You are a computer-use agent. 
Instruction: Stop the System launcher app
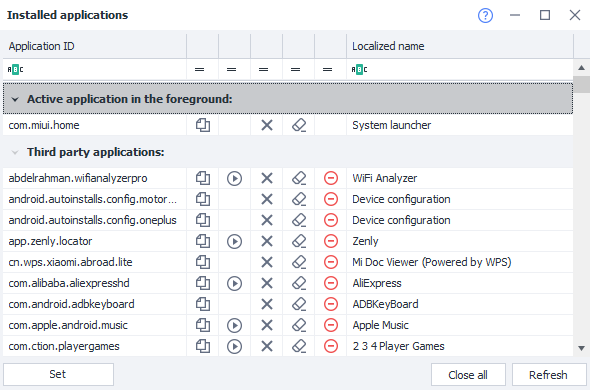(267, 125)
